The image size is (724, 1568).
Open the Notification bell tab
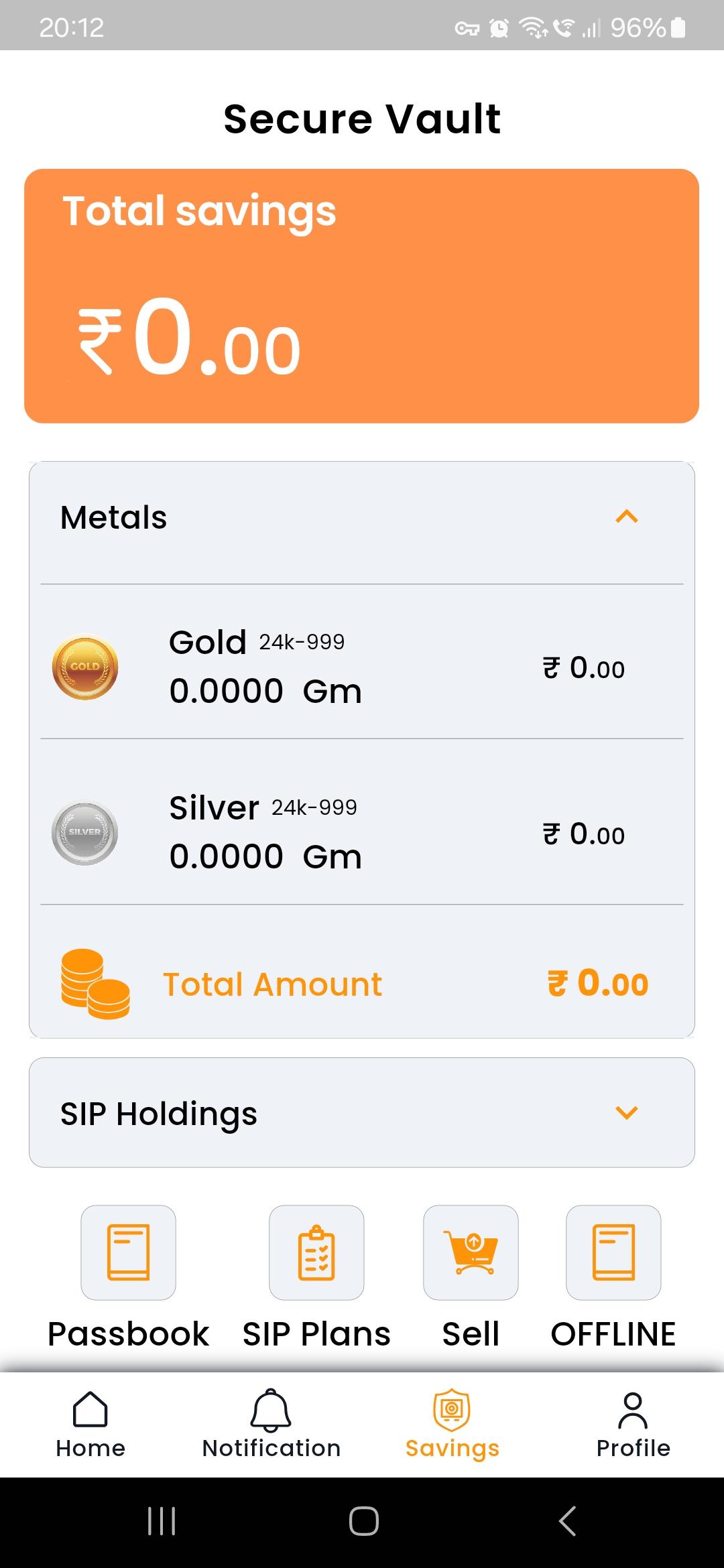pyautogui.click(x=271, y=1424)
